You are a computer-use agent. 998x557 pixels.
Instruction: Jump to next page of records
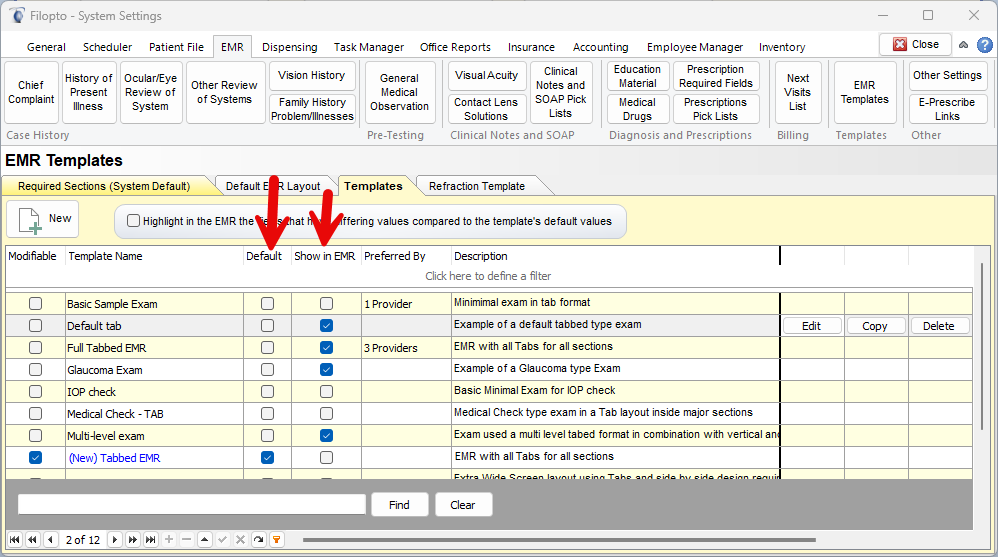(x=132, y=540)
